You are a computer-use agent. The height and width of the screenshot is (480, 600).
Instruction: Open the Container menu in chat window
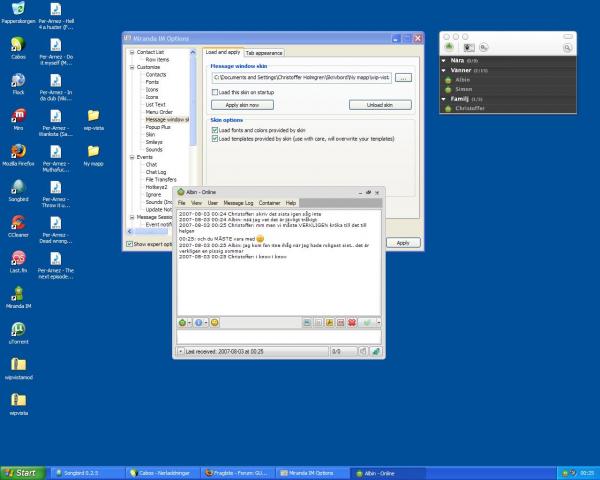(269, 203)
